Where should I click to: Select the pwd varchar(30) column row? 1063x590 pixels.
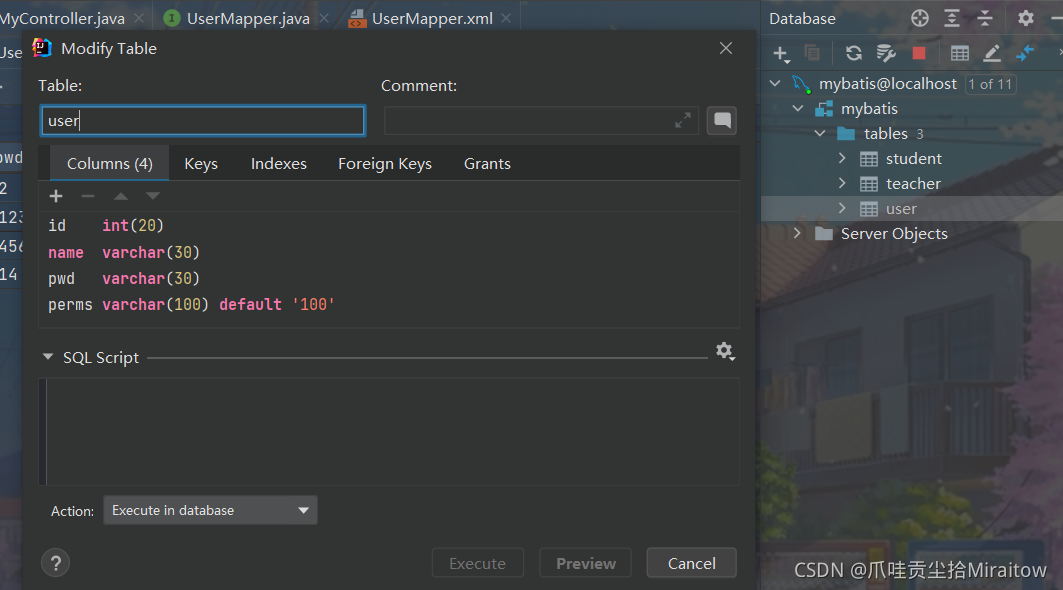tap(388, 279)
